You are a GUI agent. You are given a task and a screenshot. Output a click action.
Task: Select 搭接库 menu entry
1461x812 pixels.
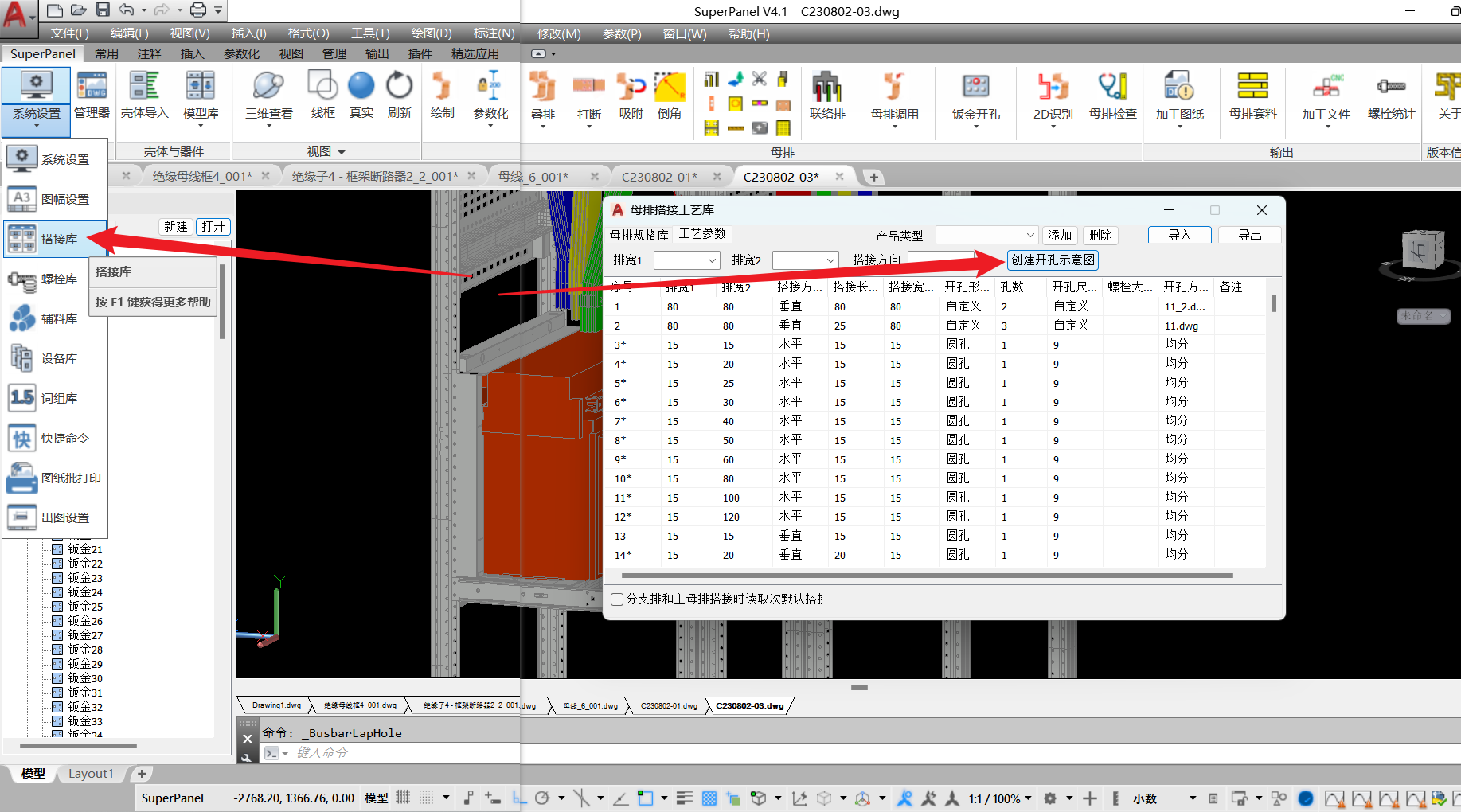point(55,239)
